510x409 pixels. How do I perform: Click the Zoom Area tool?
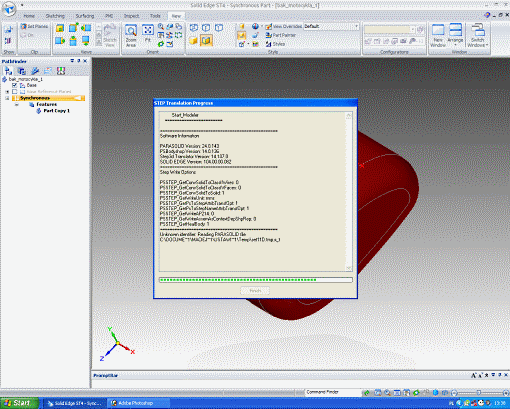pyautogui.click(x=131, y=36)
